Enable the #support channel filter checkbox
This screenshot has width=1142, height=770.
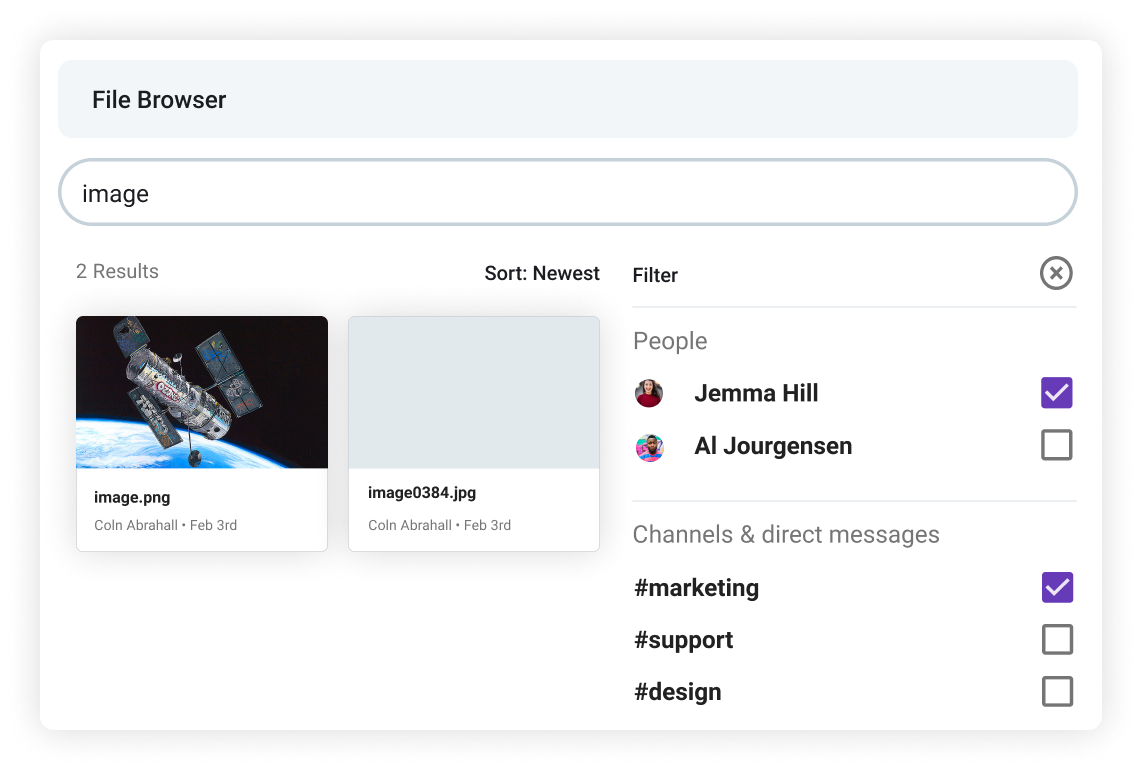[1056, 639]
